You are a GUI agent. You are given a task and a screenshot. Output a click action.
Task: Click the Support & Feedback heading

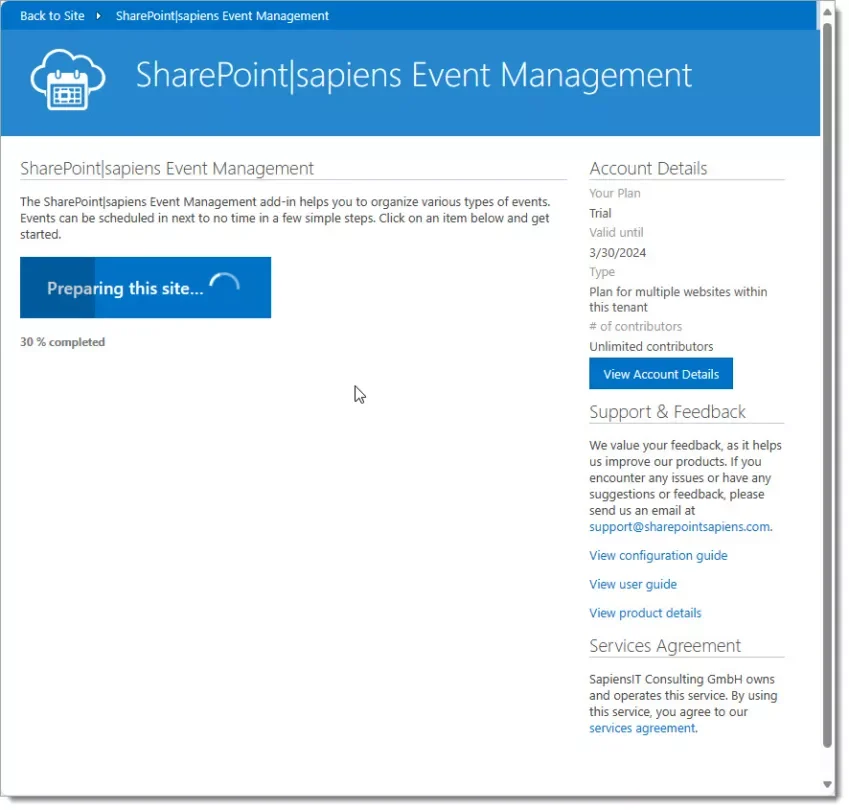point(667,412)
